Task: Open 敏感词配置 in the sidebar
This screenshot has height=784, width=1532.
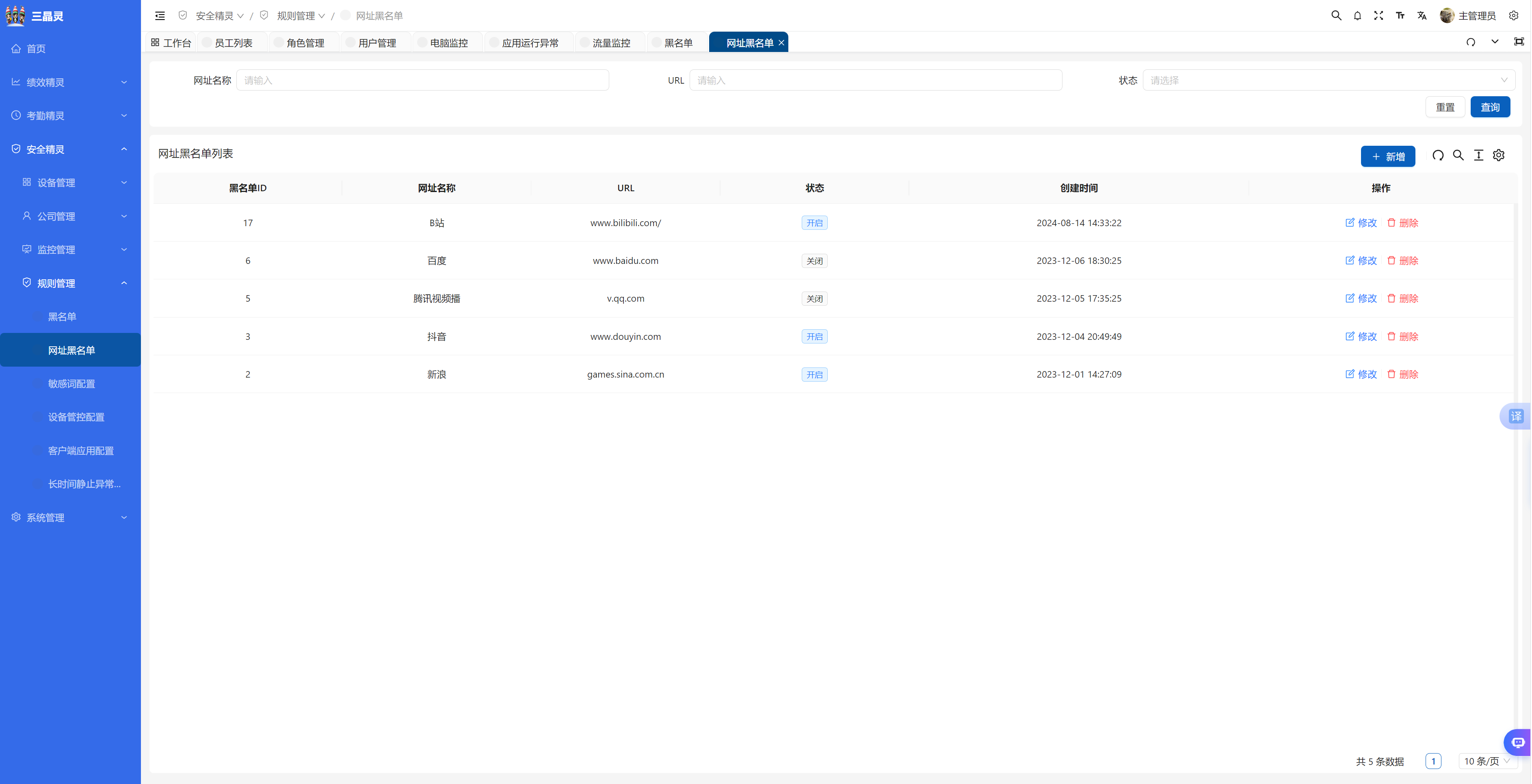Action: click(71, 384)
